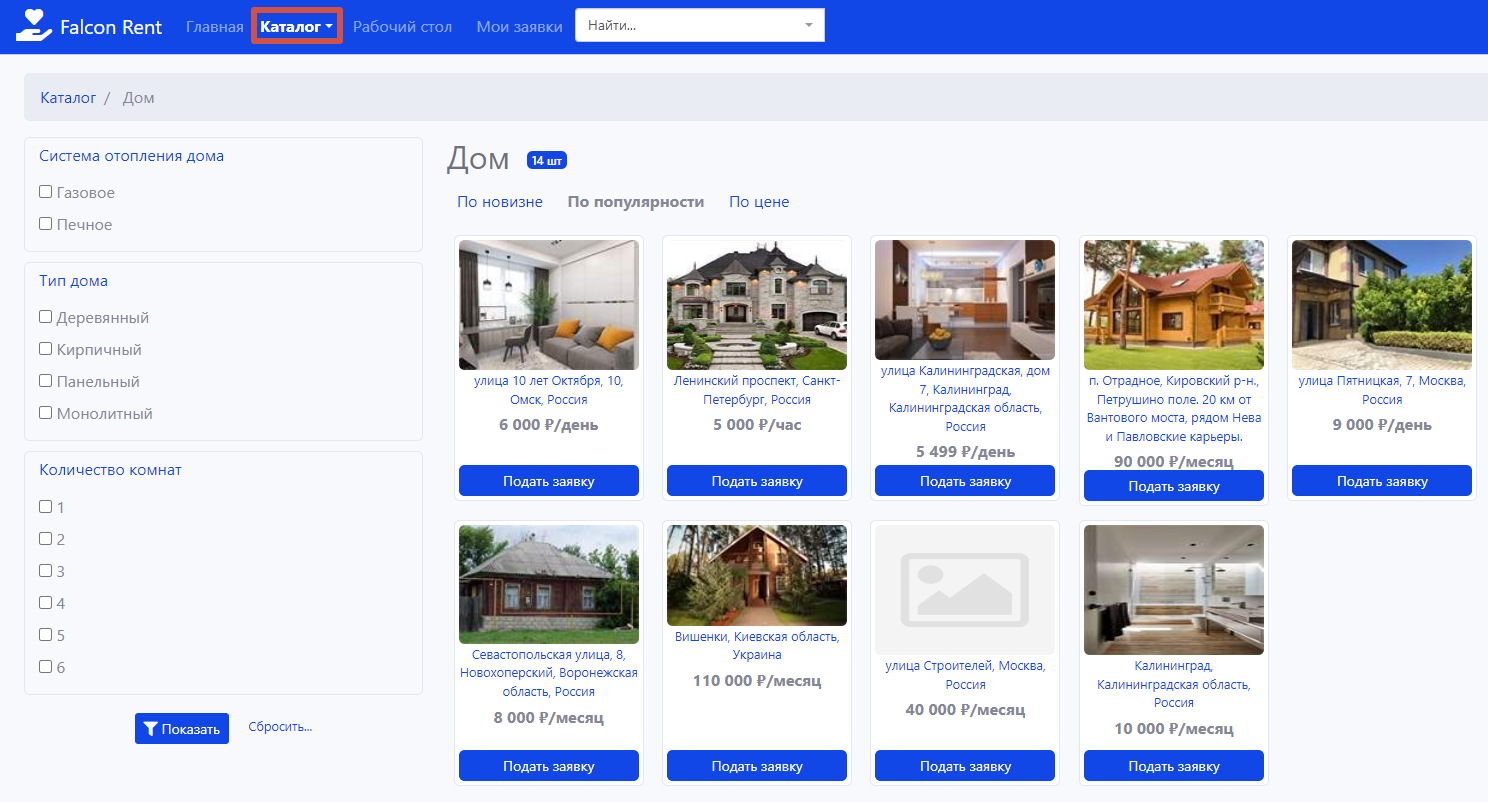Check the 3 rooms checkbox
1488x802 pixels.
click(x=46, y=571)
